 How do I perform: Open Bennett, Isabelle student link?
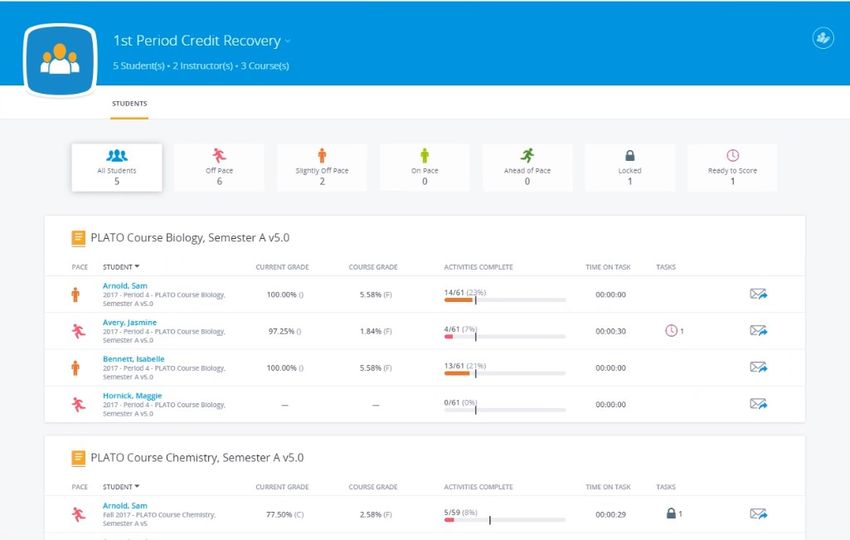(133, 359)
